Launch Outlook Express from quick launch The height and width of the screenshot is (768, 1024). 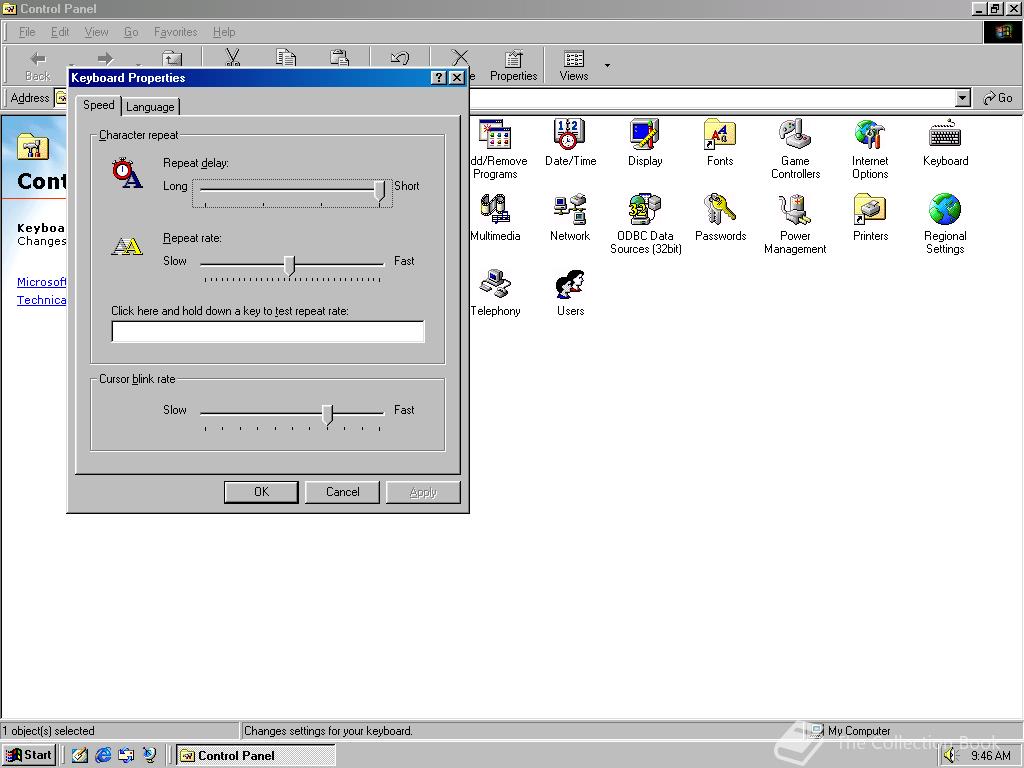click(x=126, y=755)
